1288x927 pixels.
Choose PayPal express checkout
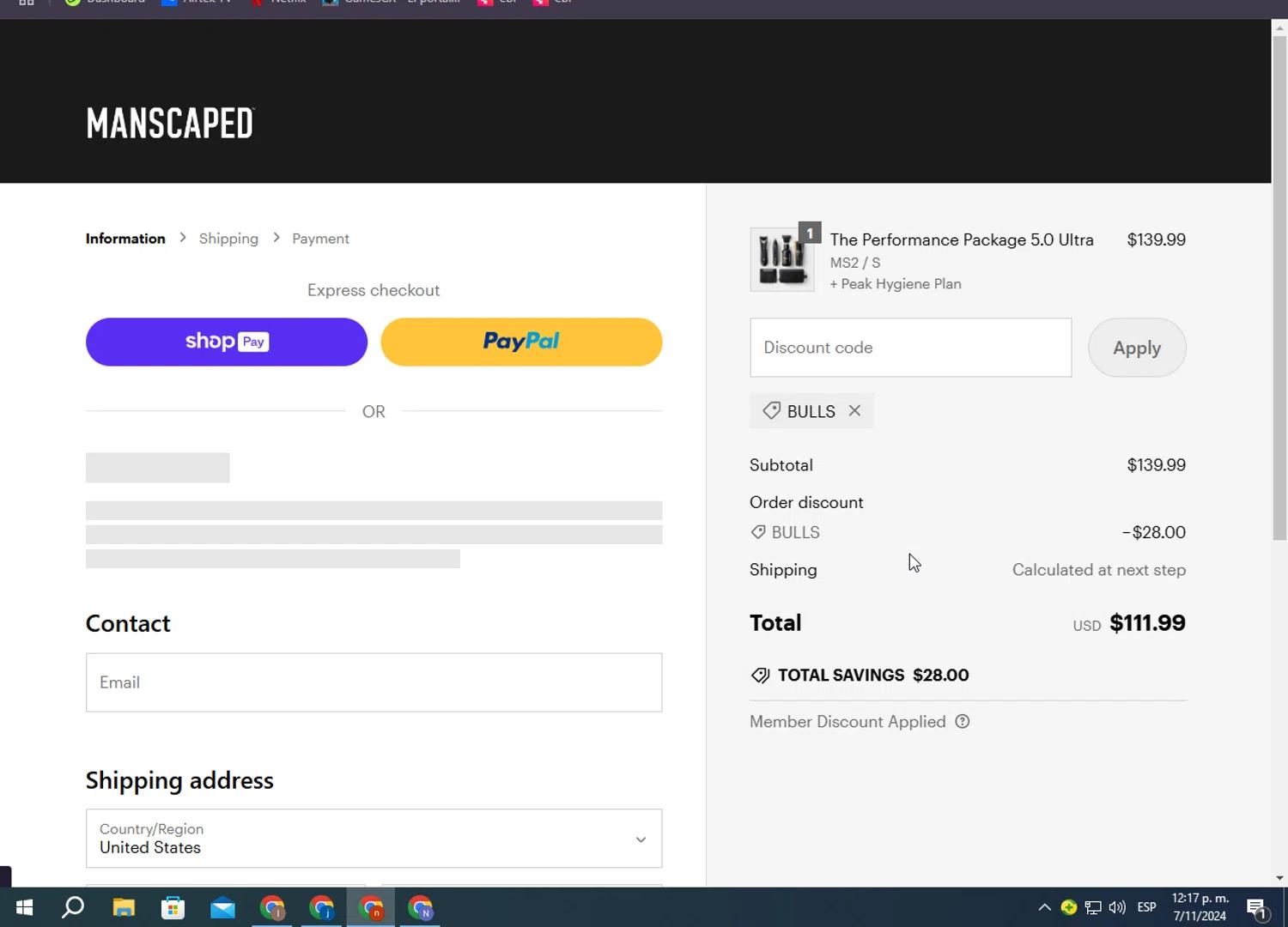(521, 342)
